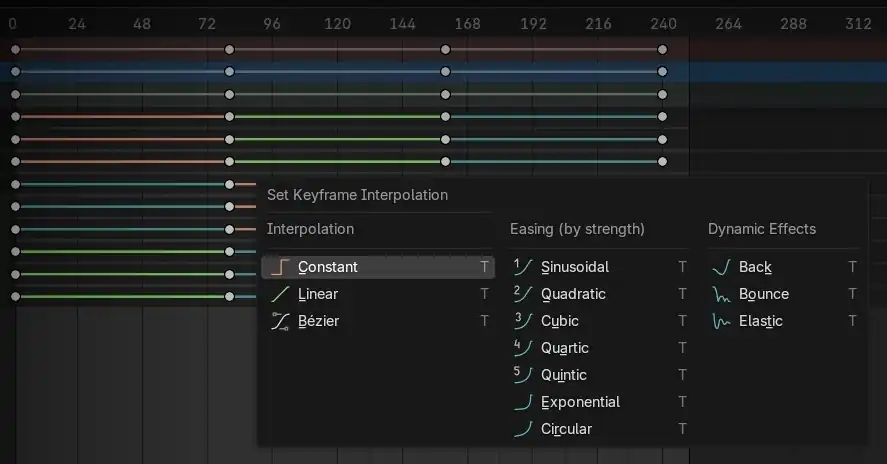The width and height of the screenshot is (887, 464).
Task: Select the Linear menu entry label
Action: click(x=318, y=294)
